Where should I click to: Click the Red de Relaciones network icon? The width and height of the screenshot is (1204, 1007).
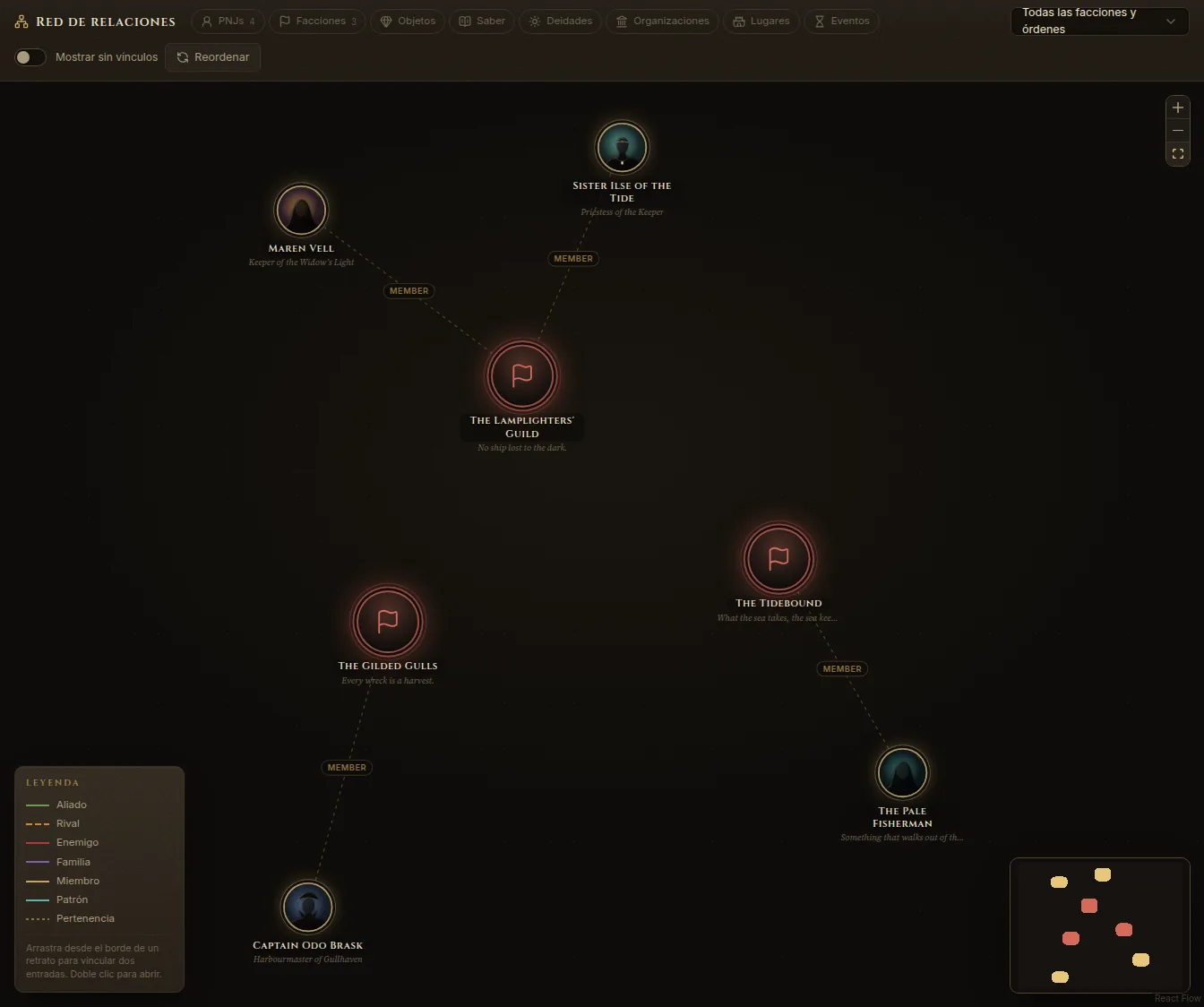pos(21,22)
